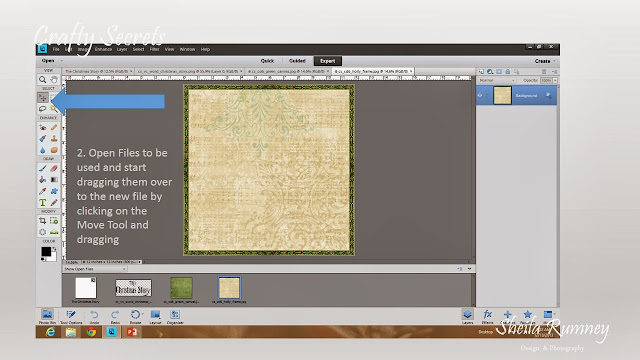
Task: Select the Crop tool
Action: [x=42, y=221]
